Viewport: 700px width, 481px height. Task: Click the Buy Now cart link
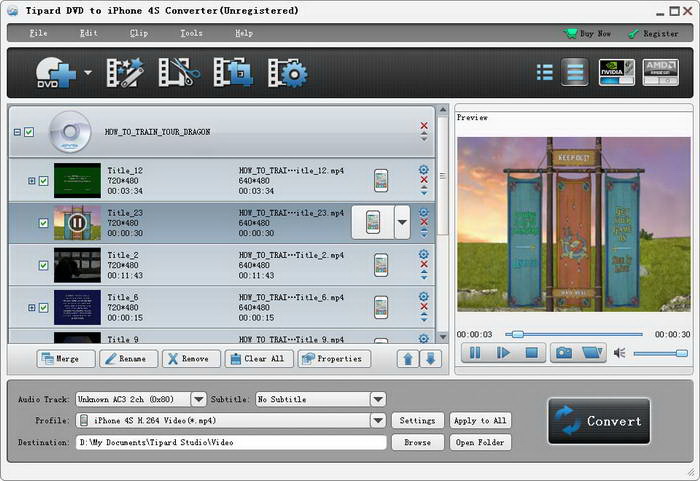click(x=587, y=33)
